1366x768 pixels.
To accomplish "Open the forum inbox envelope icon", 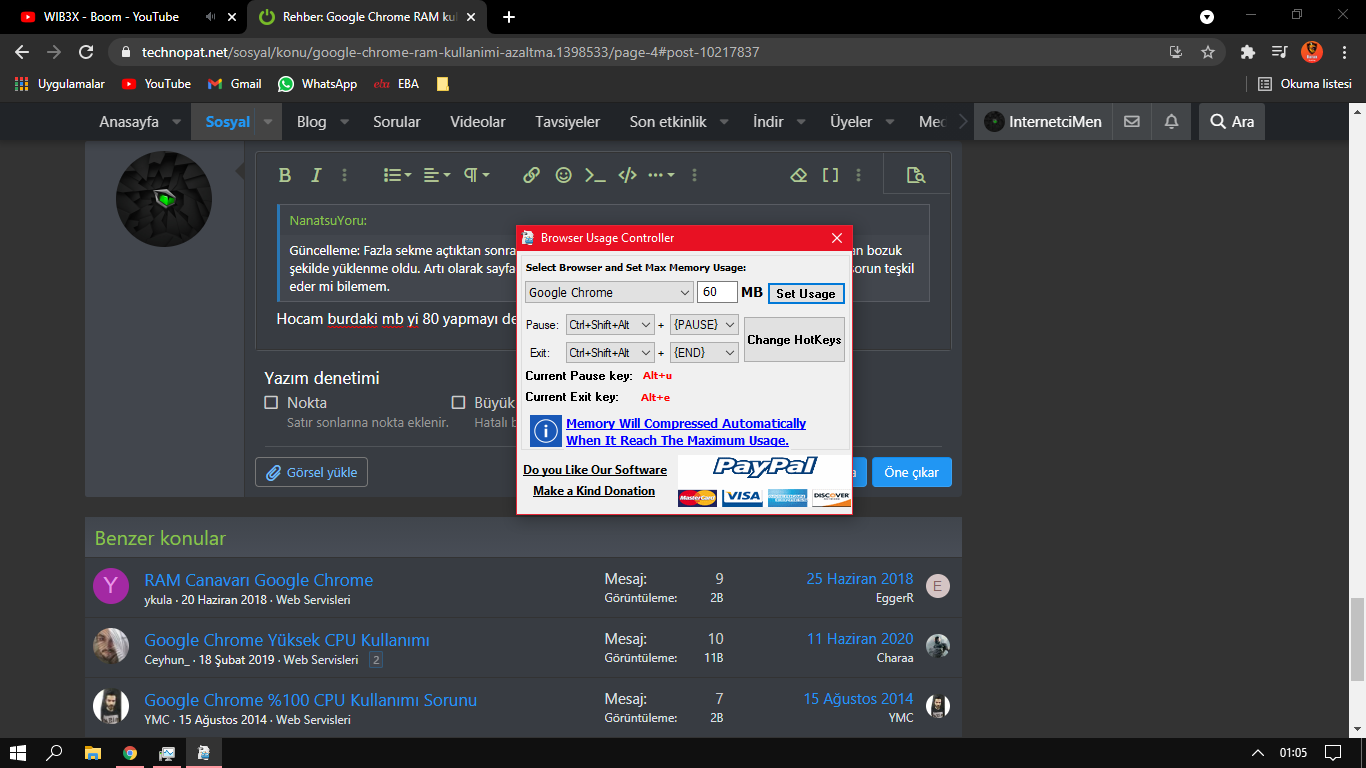I will (x=1132, y=122).
